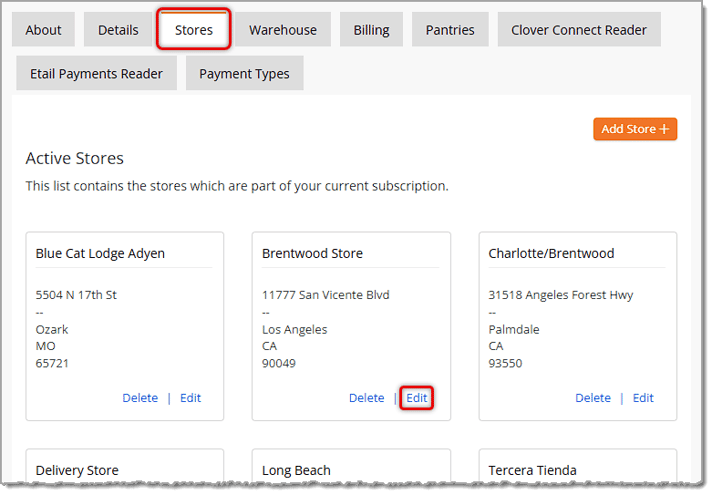Open the Etail Payments Reader tab
712x495 pixels.
point(96,74)
